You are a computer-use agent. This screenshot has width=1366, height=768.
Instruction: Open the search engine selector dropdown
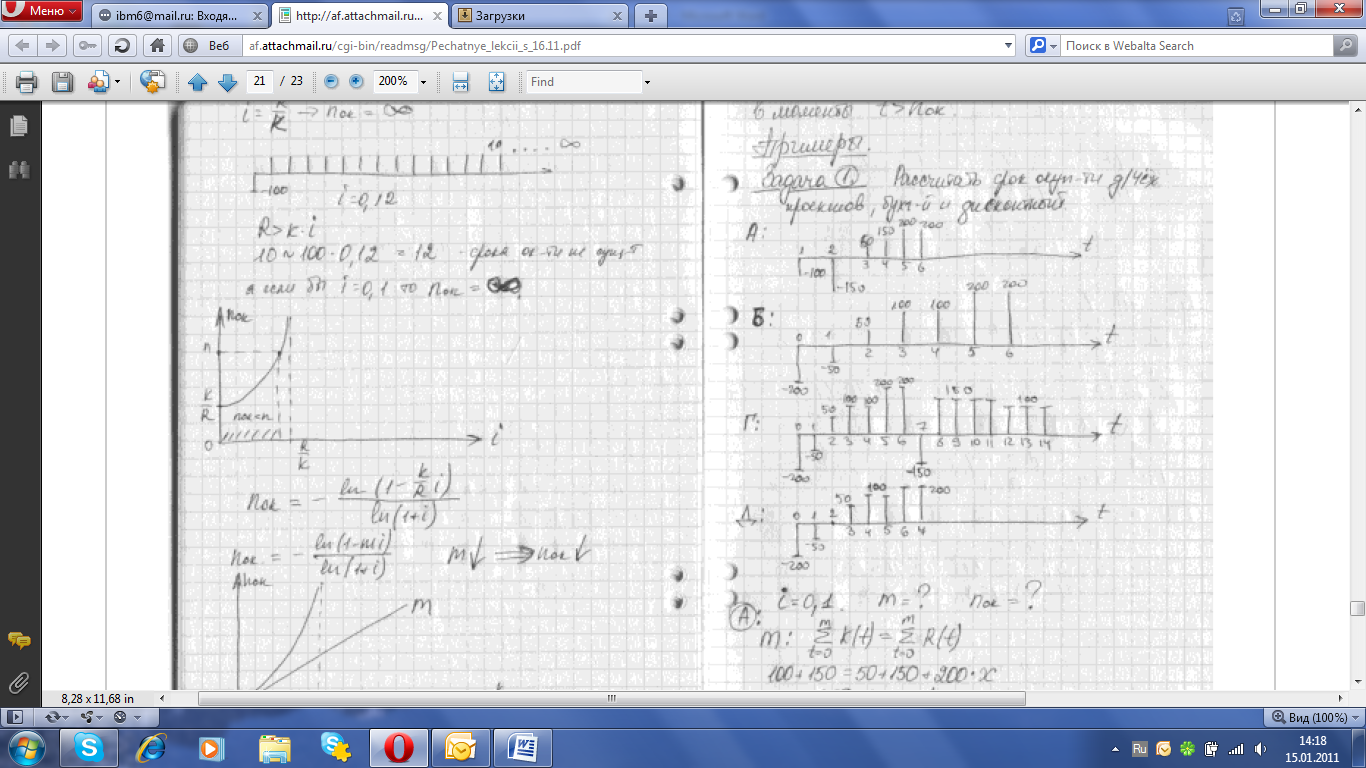pos(1044,46)
